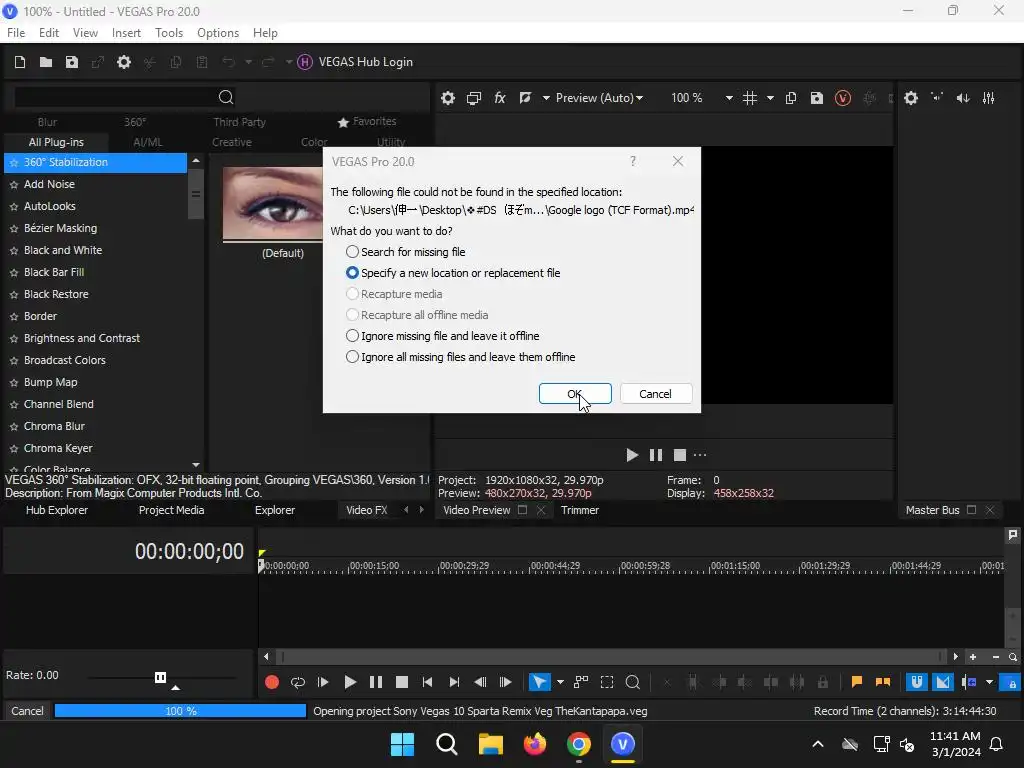Click the VEGAS Hub Login icon
Image resolution: width=1024 pixels, height=768 pixels.
(x=304, y=62)
